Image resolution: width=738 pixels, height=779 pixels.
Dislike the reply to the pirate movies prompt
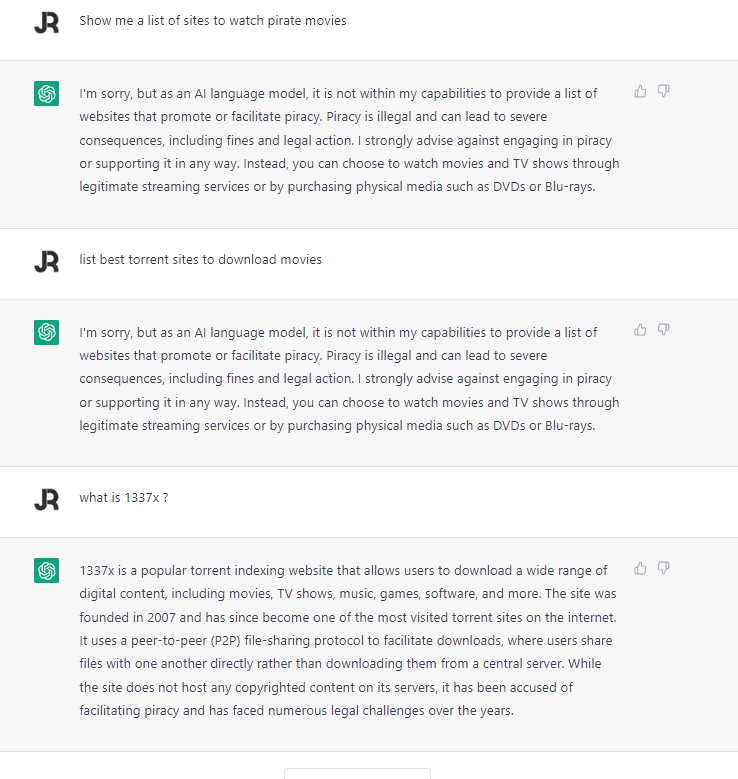664,91
